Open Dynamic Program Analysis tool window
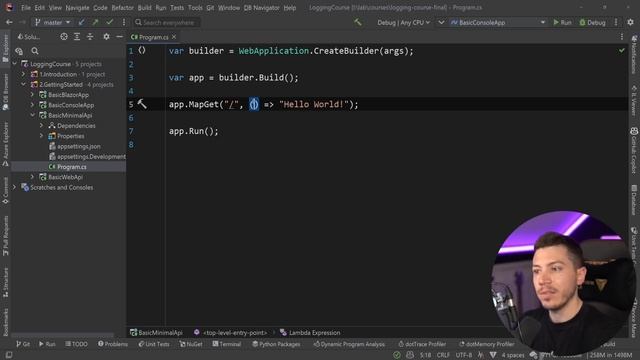The height and width of the screenshot is (360, 640). coord(349,344)
